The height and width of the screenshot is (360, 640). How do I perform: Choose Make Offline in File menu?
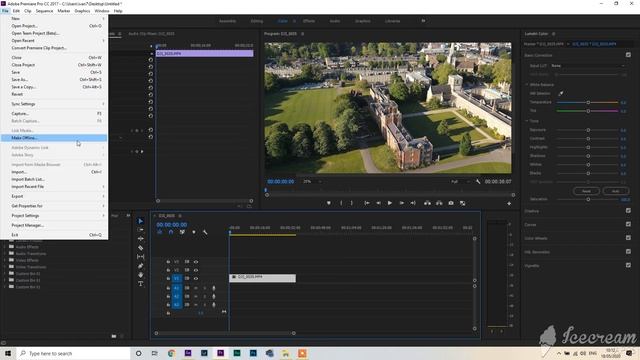[54, 138]
